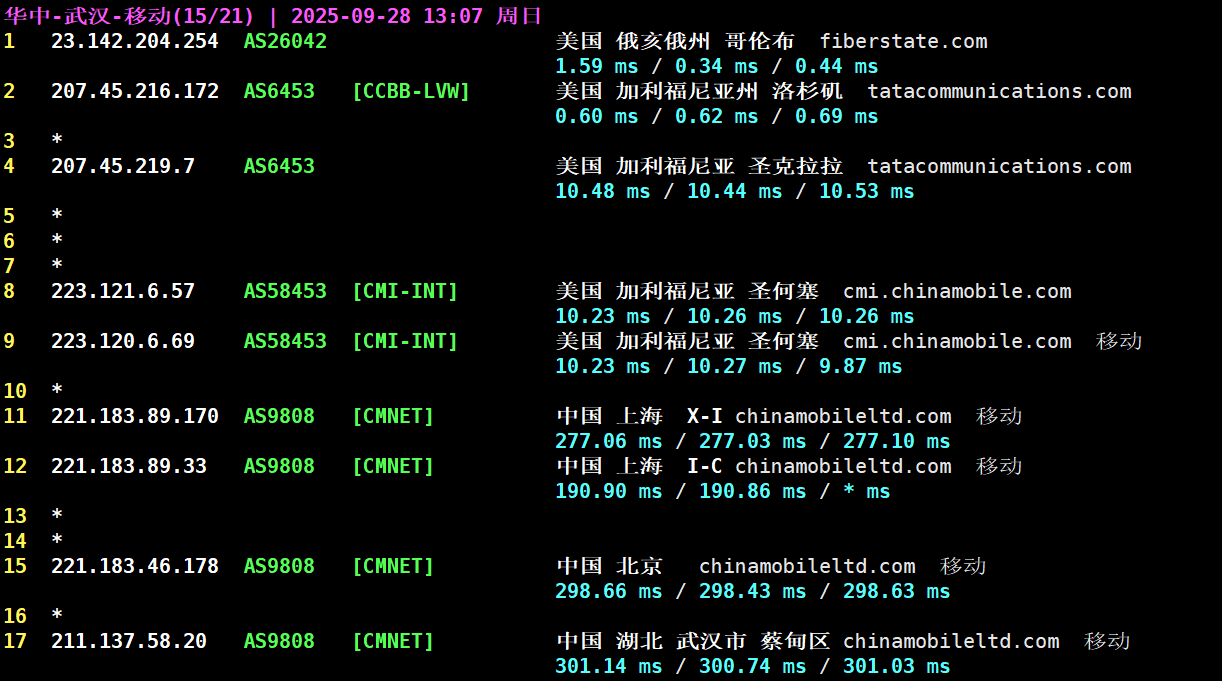The image size is (1222, 681).
Task: Click cmi.chinamobile.com on hop 8
Action: coord(957,291)
